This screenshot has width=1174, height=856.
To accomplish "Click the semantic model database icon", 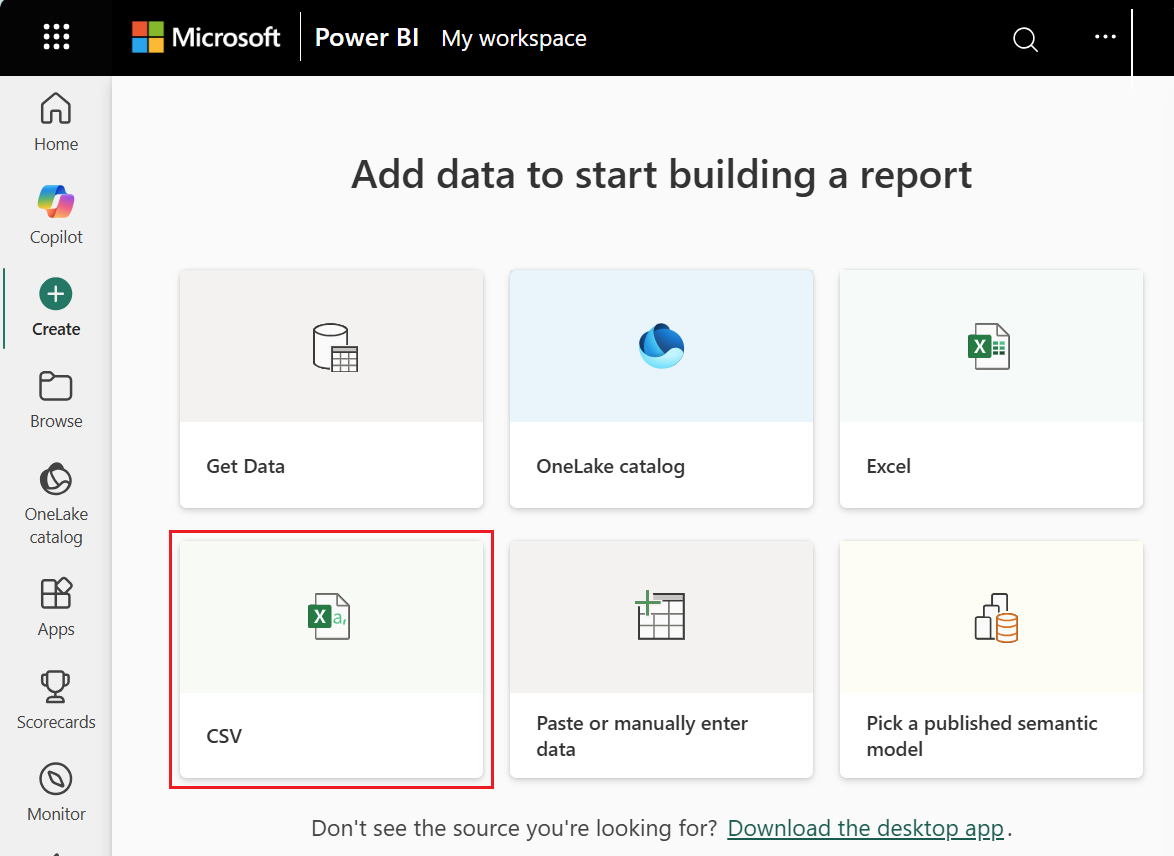I will (x=996, y=618).
